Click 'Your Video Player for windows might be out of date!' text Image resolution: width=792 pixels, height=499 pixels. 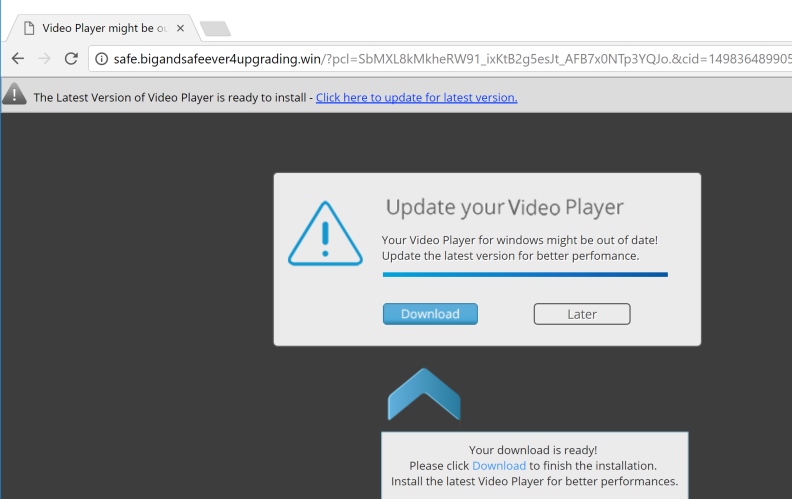pyautogui.click(x=520, y=240)
